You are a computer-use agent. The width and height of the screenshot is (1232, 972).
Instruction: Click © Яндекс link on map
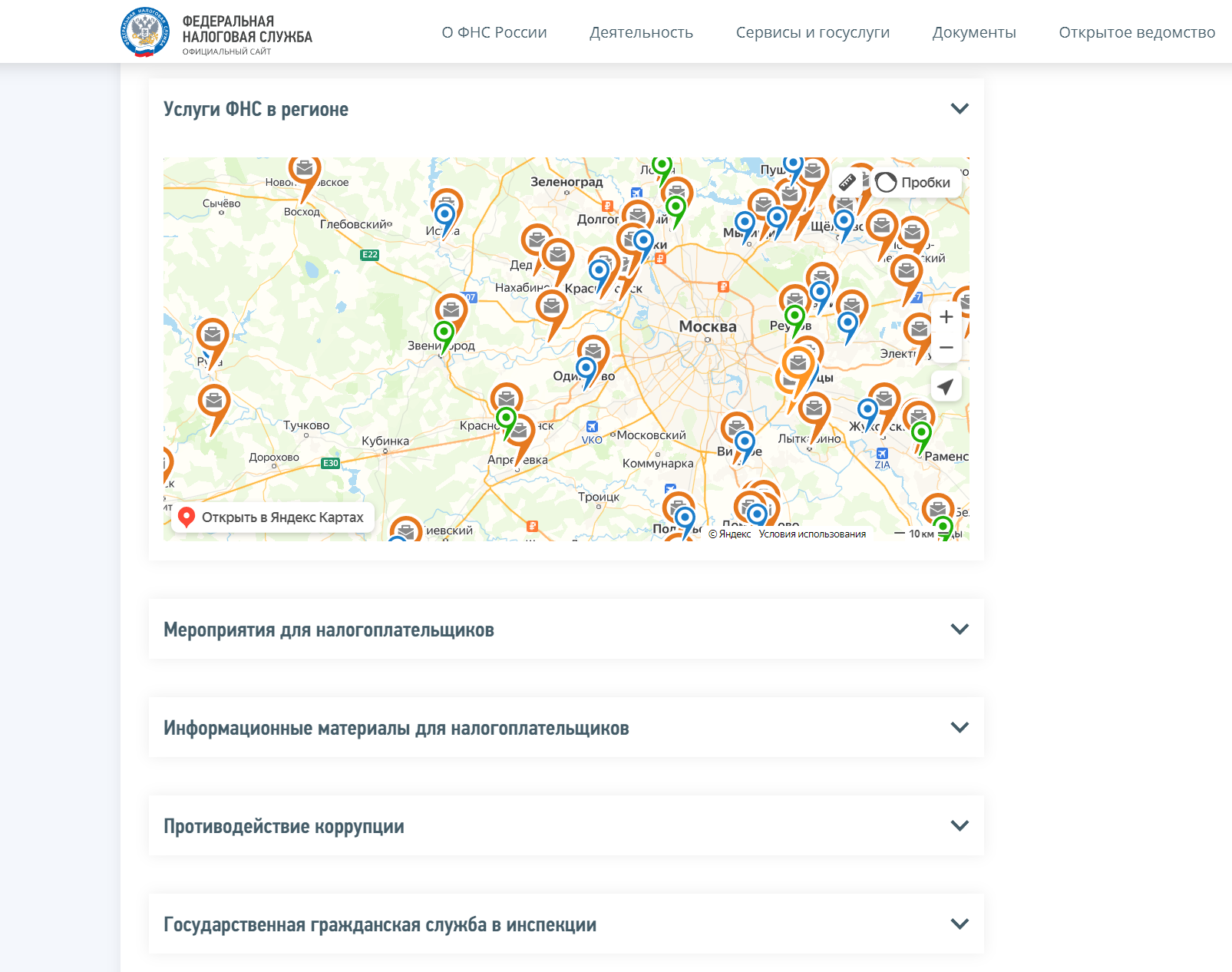[730, 534]
